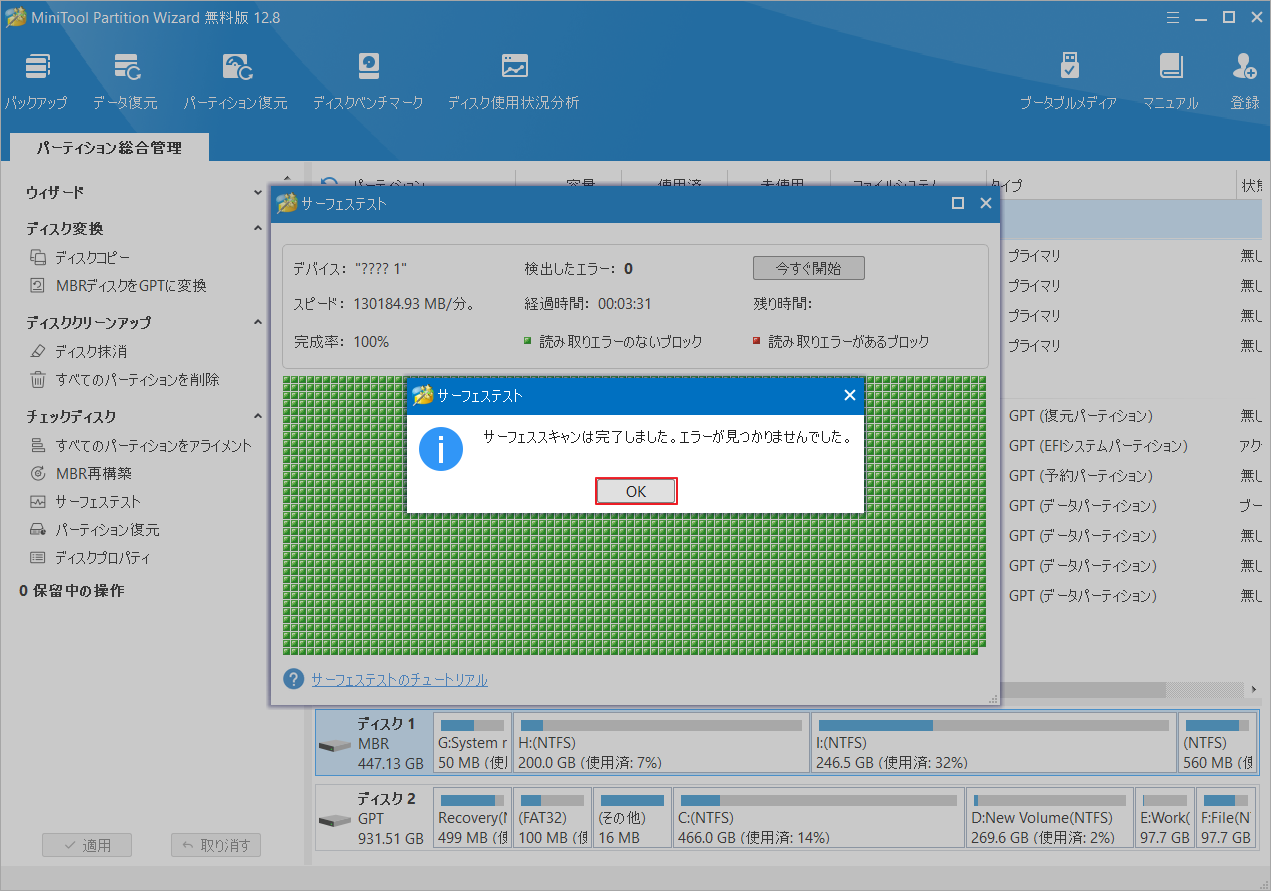Click スピード: 130184.93 MB/分 text

[384, 304]
